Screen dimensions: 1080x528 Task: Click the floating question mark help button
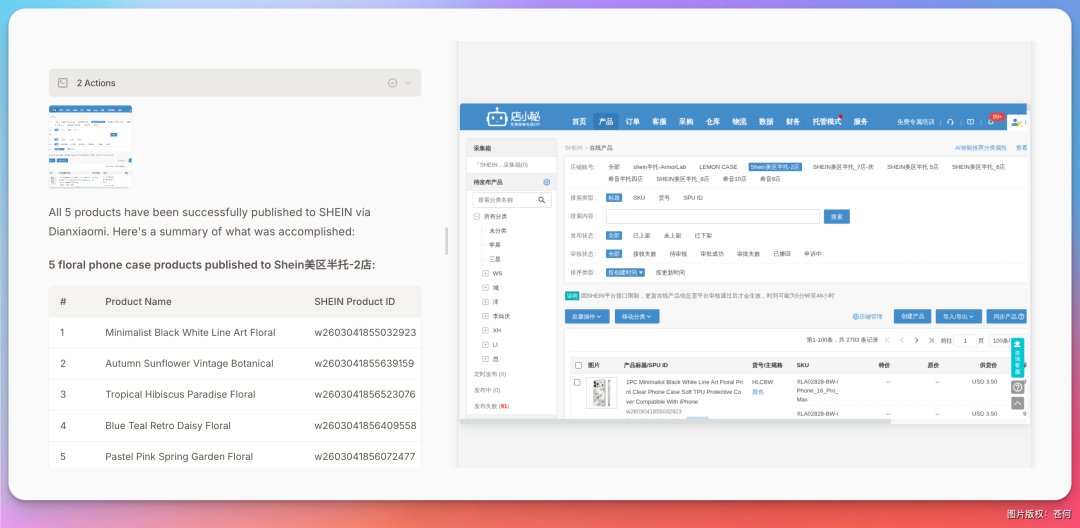coord(1017,388)
